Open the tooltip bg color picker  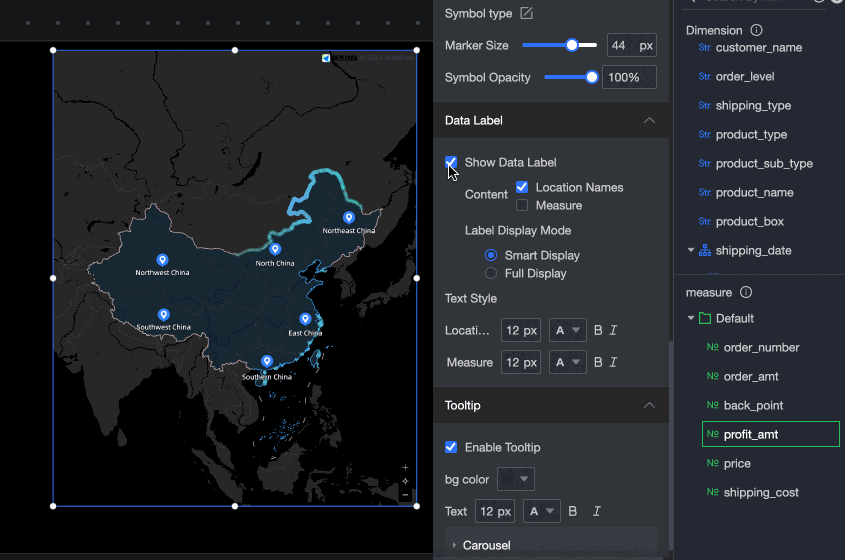point(516,479)
